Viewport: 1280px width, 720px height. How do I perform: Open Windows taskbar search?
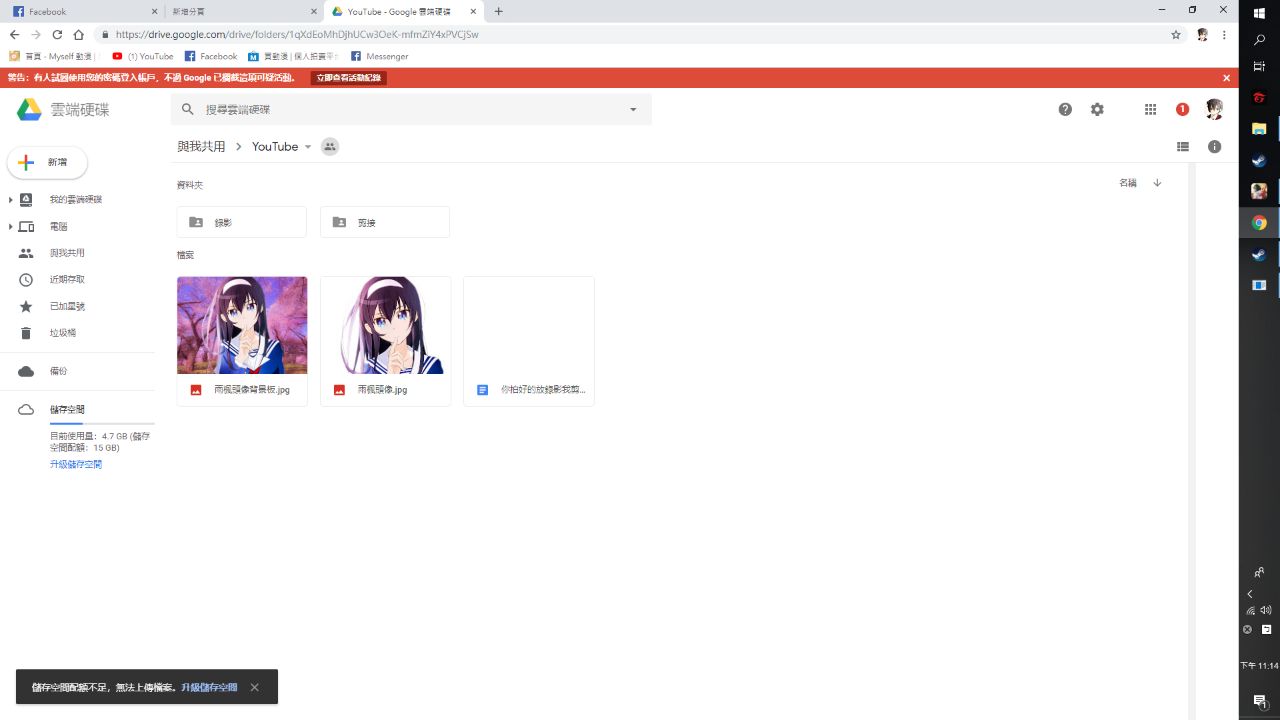click(1260, 40)
